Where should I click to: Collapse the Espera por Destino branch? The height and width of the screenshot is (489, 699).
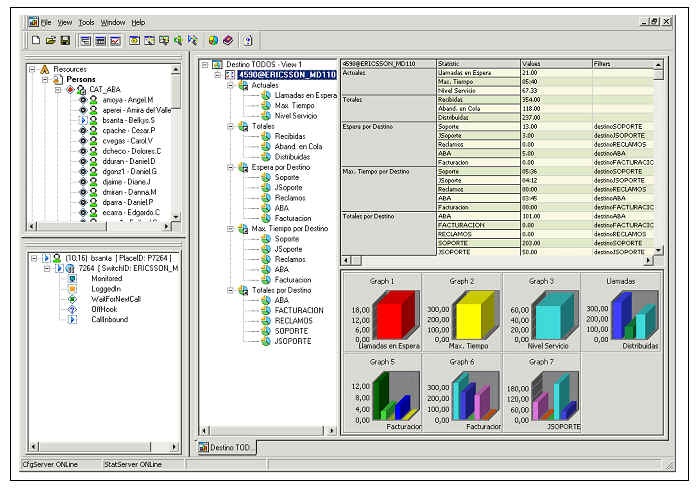pyautogui.click(x=230, y=167)
